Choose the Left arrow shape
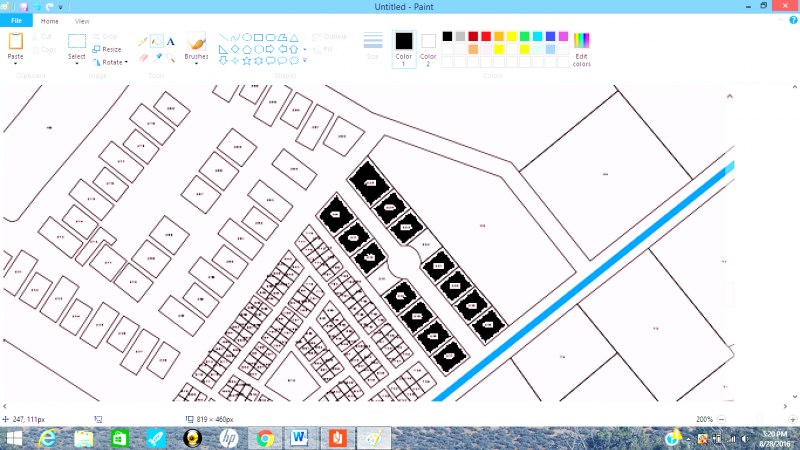The image size is (800, 450). coord(282,49)
